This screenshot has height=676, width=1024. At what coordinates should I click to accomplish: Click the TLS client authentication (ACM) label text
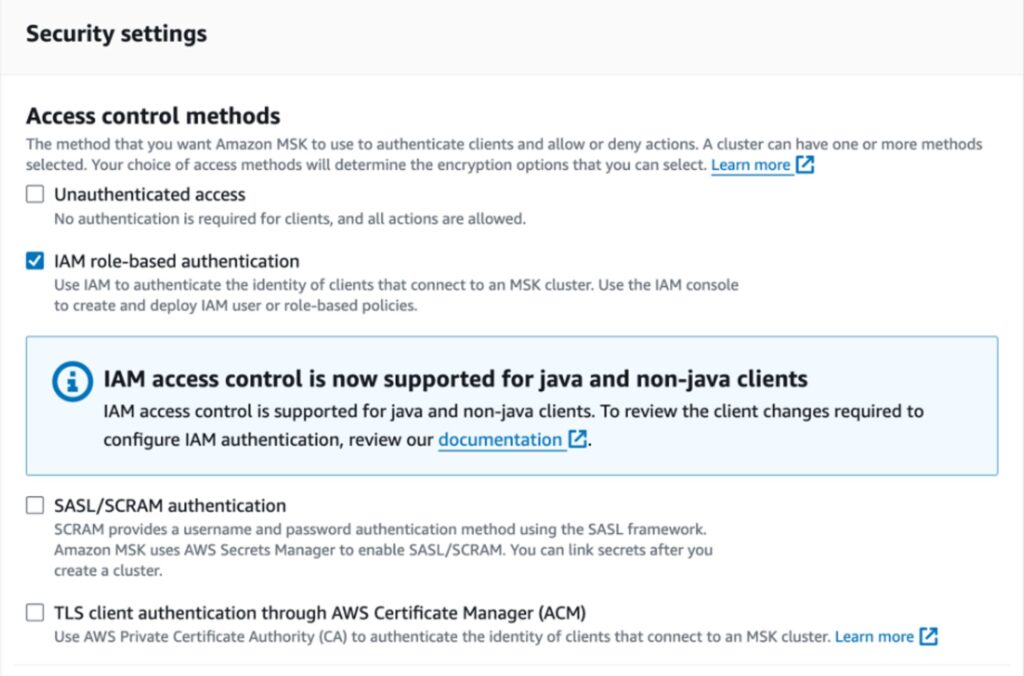320,613
